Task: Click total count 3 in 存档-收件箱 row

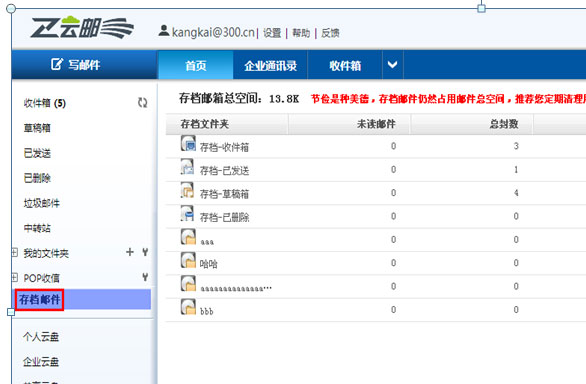Action: coord(516,146)
